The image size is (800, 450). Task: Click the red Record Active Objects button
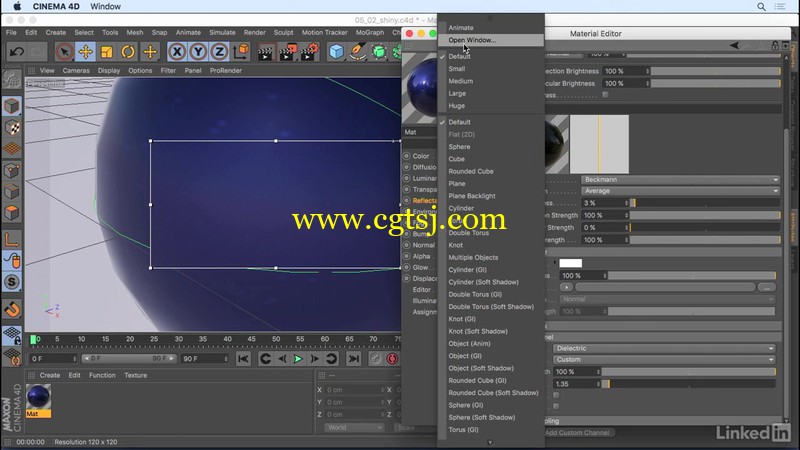click(392, 359)
